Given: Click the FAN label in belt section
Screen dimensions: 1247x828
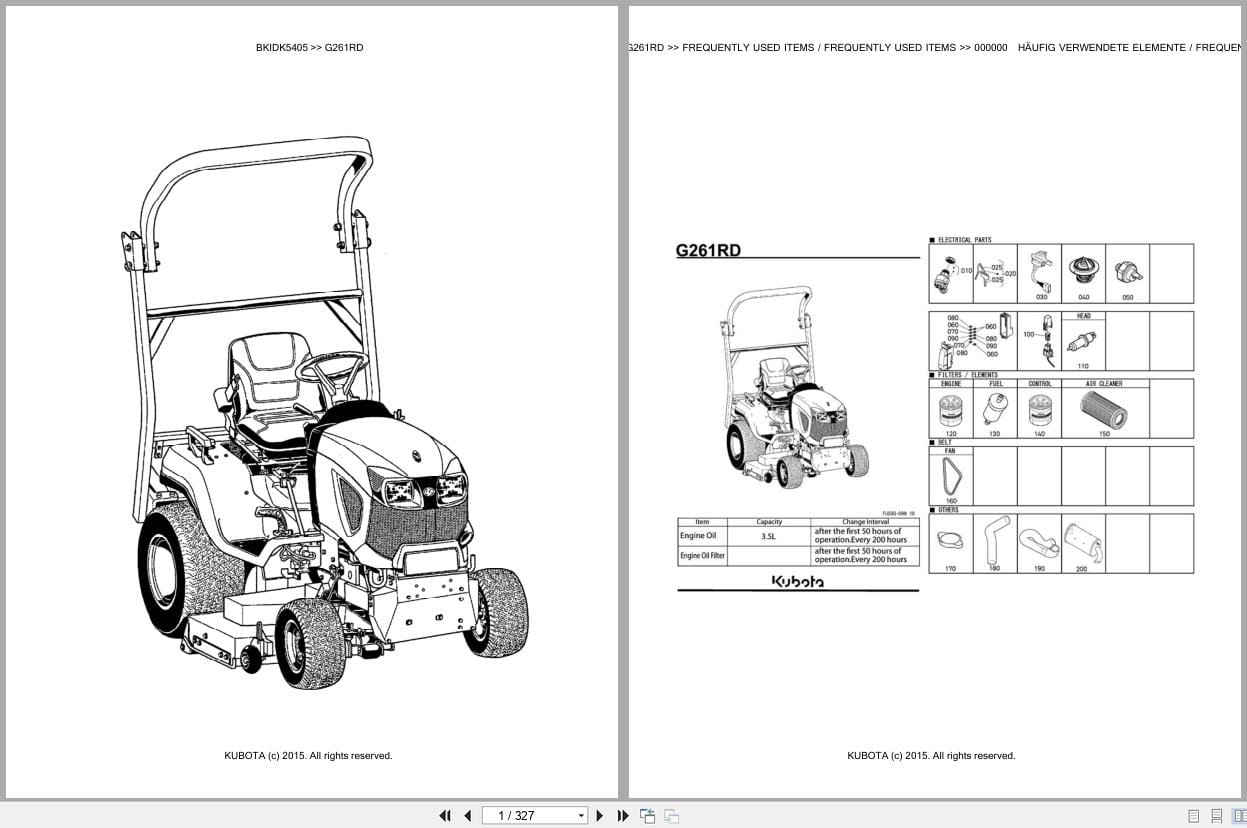Looking at the screenshot, I should [950, 452].
